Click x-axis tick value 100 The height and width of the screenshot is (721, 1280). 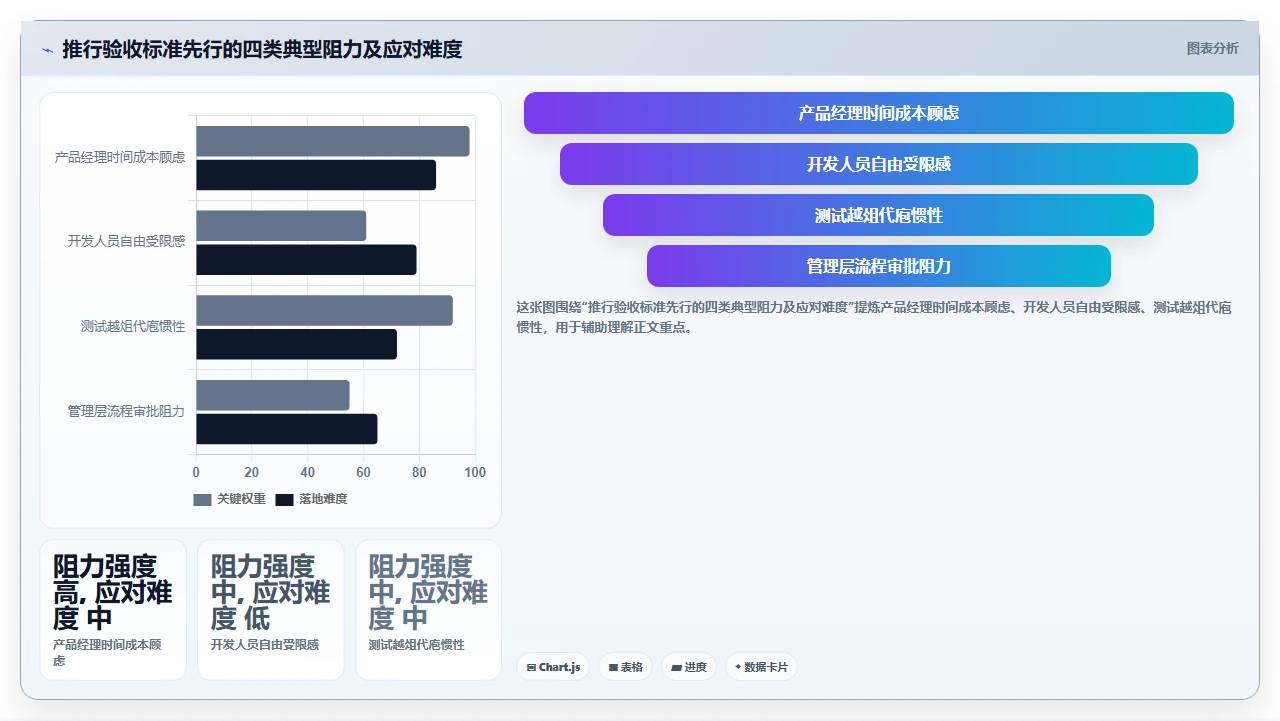point(475,472)
